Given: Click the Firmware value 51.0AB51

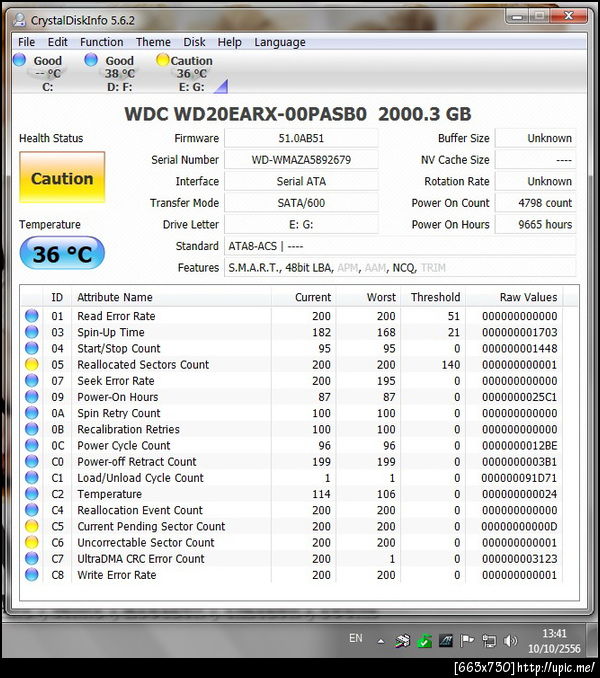Looking at the screenshot, I should 301,138.
